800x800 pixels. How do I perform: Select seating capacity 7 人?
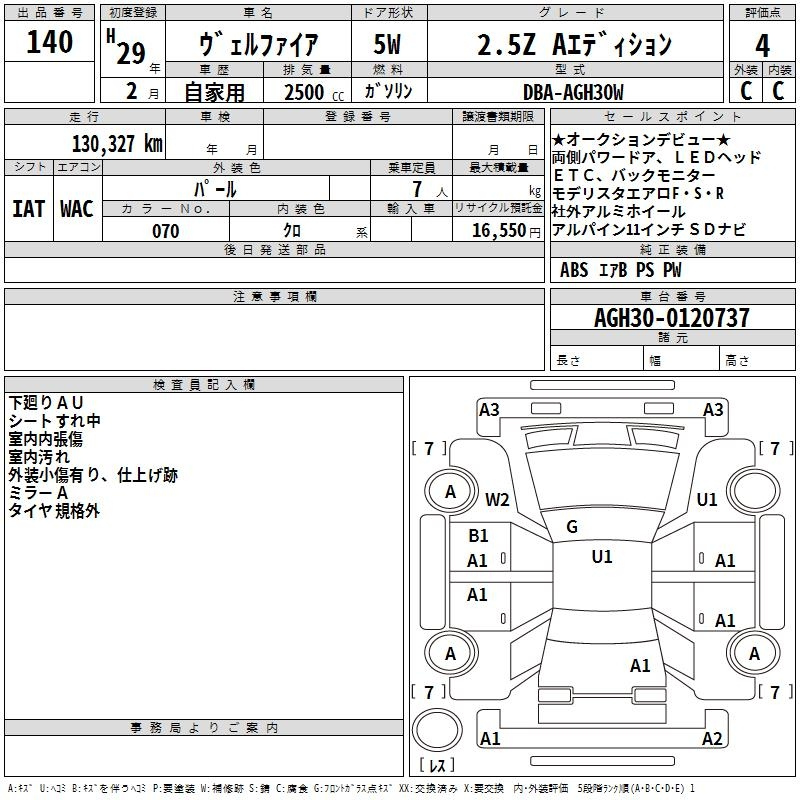(429, 190)
